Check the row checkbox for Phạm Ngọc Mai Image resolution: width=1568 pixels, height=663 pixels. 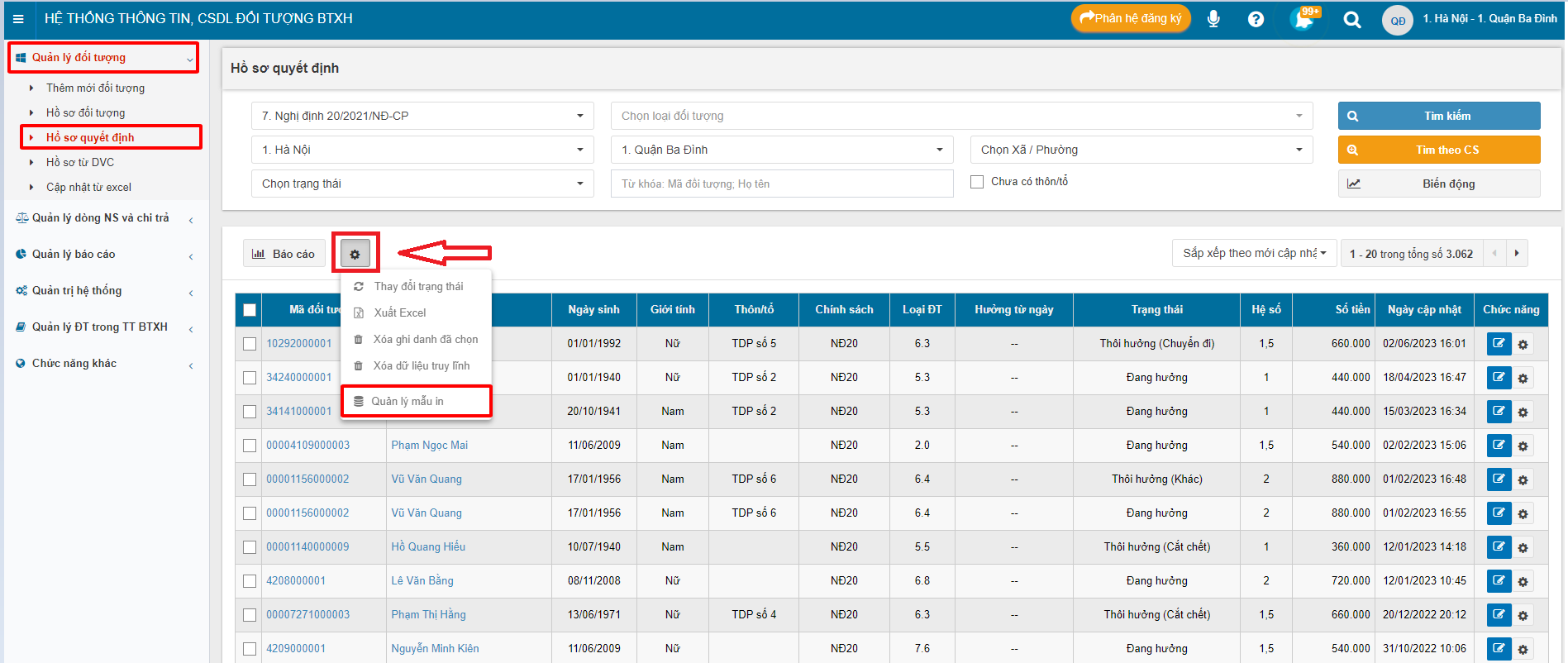250,446
